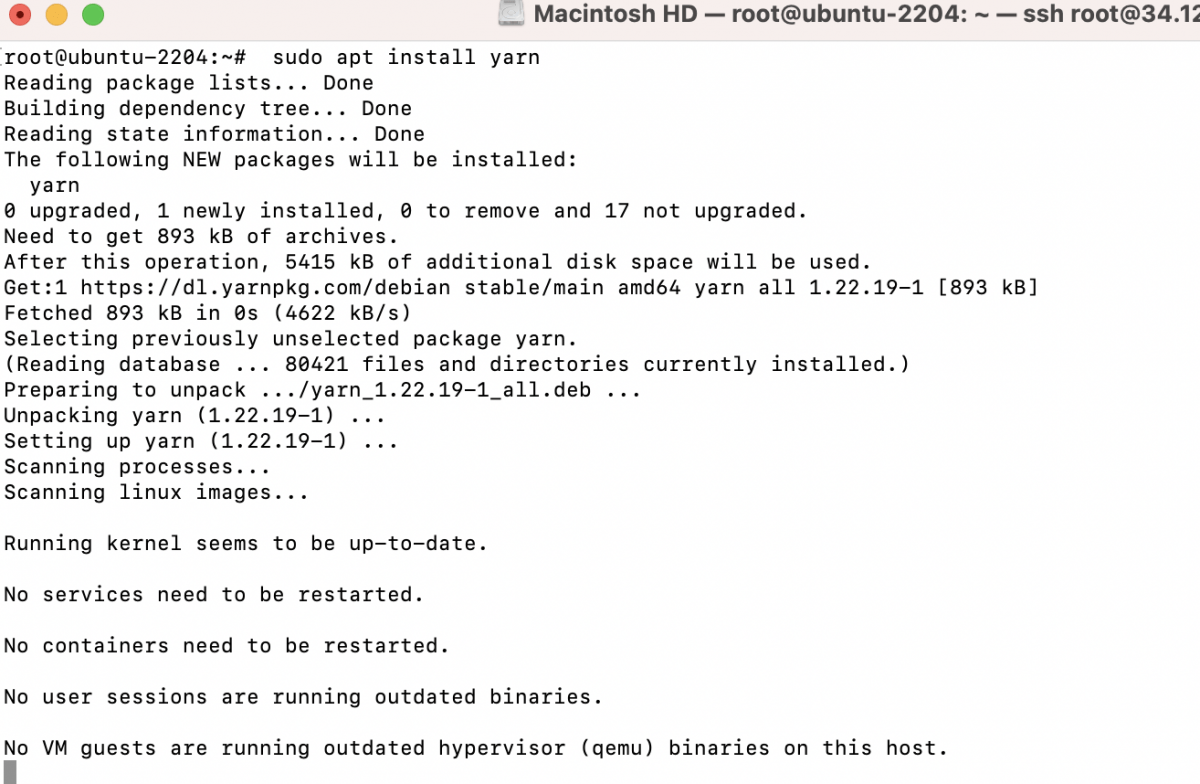The width and height of the screenshot is (1200, 784).
Task: Click the Unpacking yarn 1.22.19-1 line
Action: coord(195,415)
